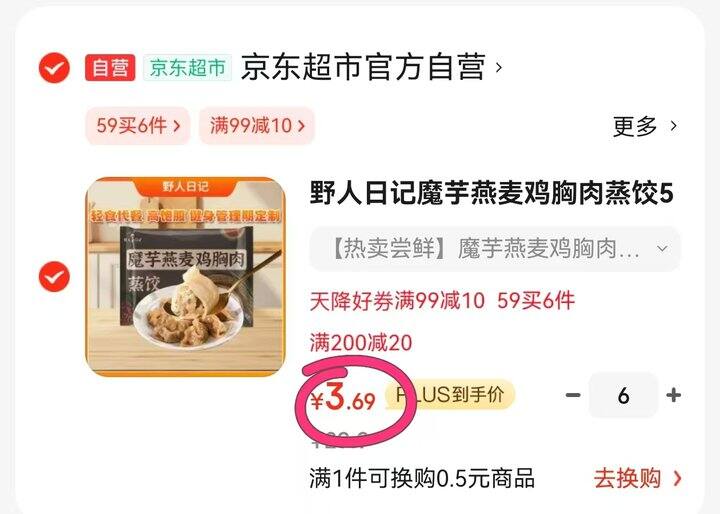Tap the 天降好券满99减10 promo text
This screenshot has width=720, height=514.
(x=397, y=301)
